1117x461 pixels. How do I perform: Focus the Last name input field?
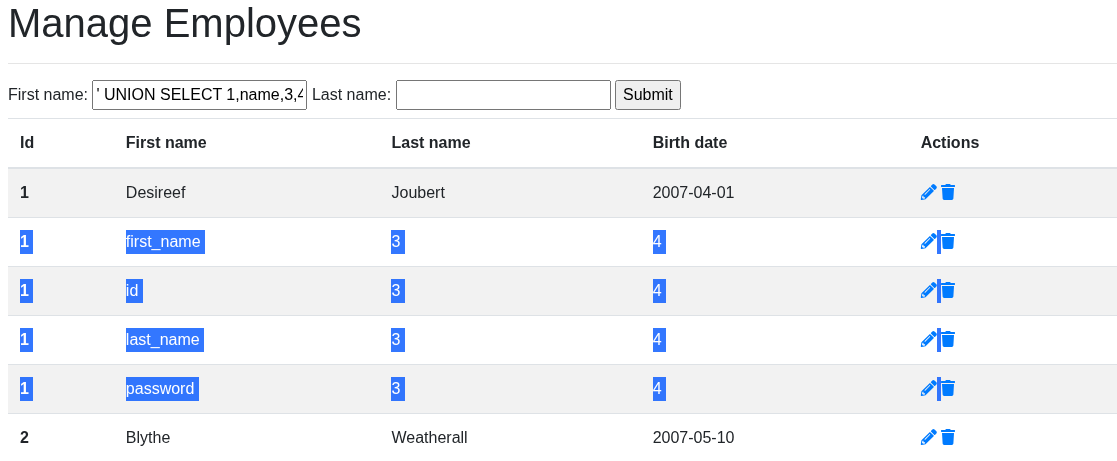point(503,95)
